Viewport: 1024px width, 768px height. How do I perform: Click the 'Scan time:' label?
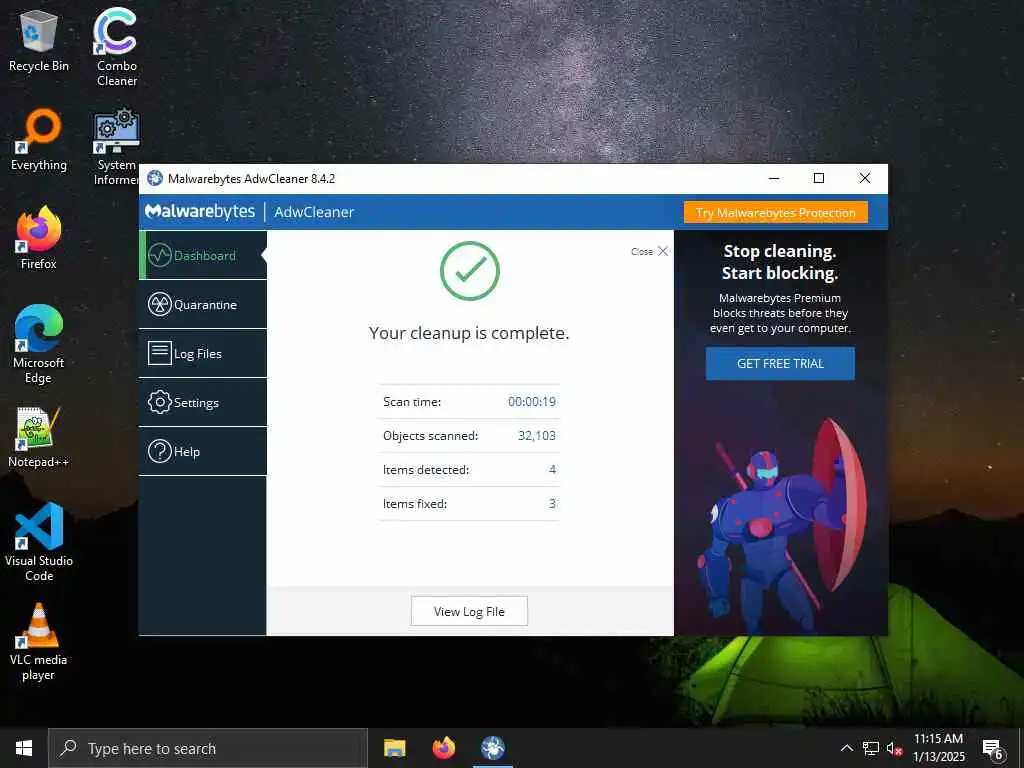coord(412,402)
